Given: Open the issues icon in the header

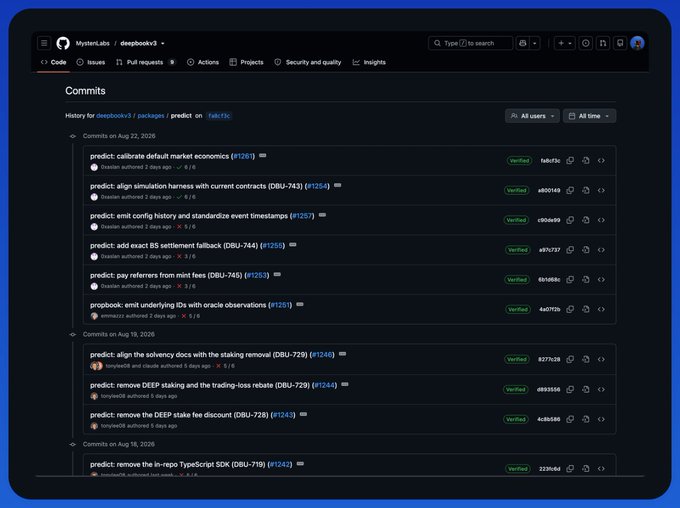Looking at the screenshot, I should tap(585, 43).
